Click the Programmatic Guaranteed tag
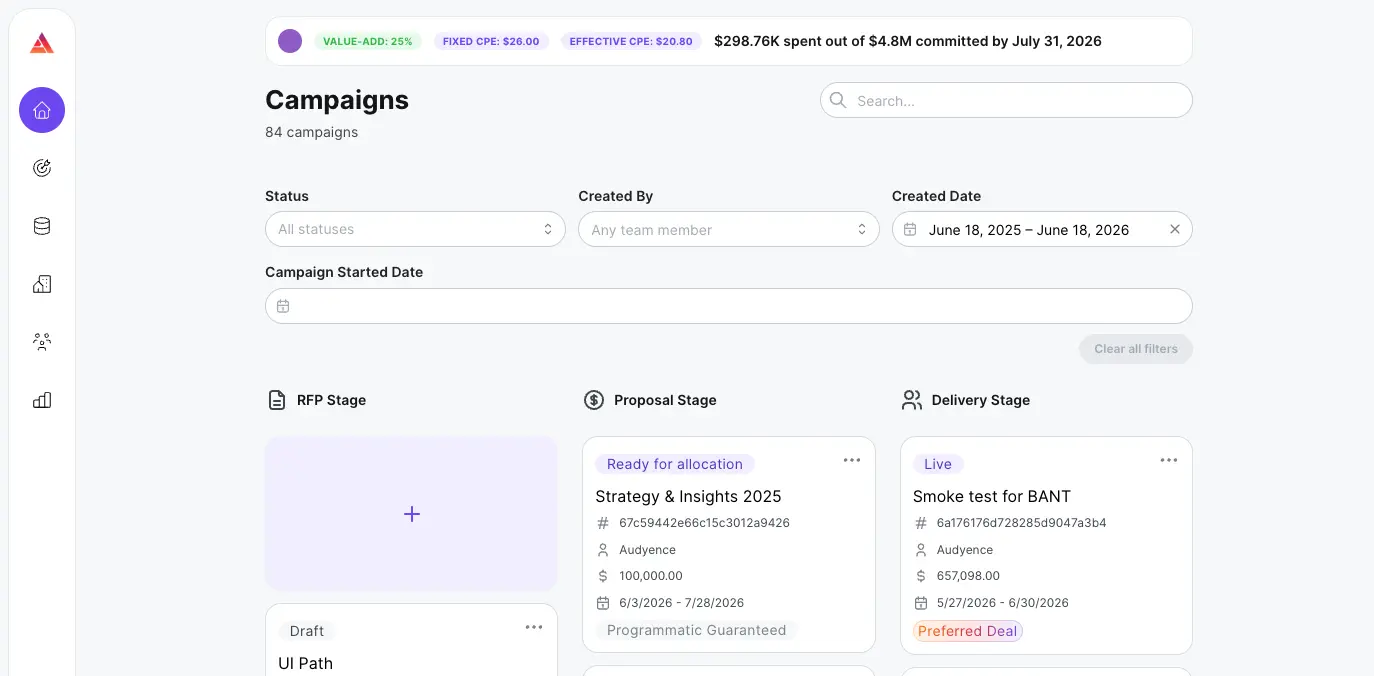 697,630
